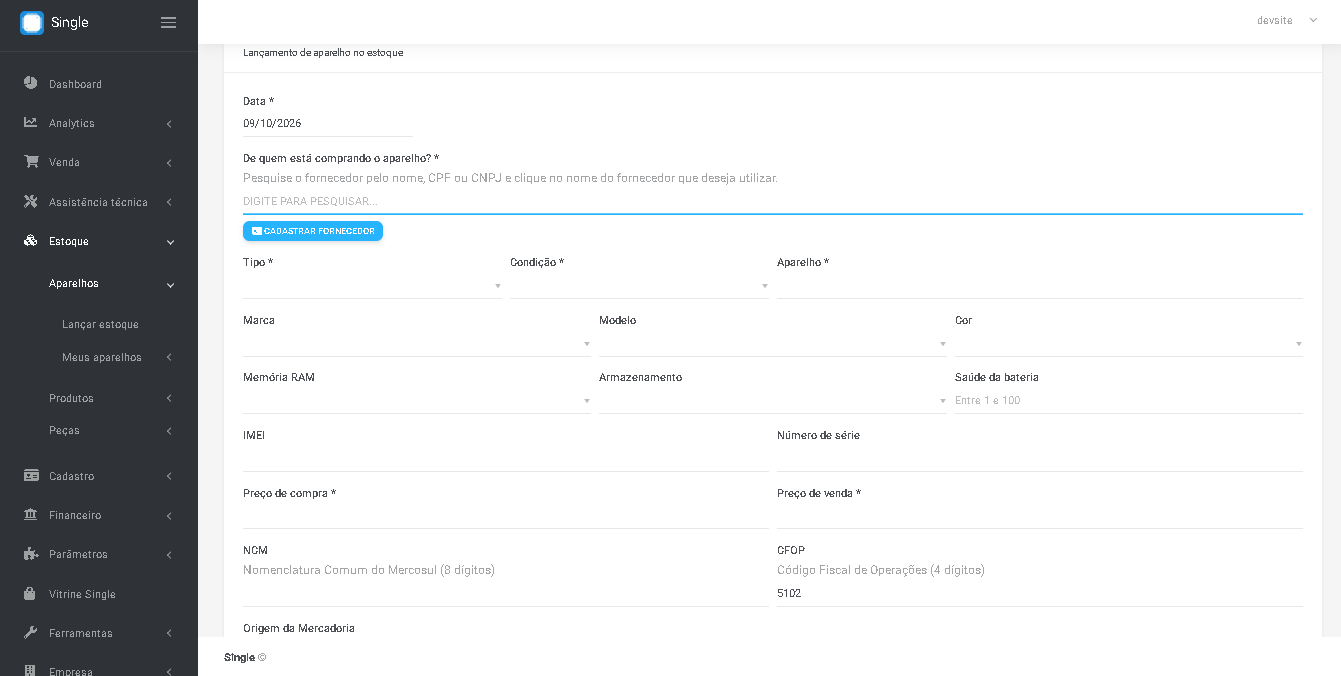Select Lançar estoque in sidebar
The height and width of the screenshot is (676, 1341).
[100, 324]
